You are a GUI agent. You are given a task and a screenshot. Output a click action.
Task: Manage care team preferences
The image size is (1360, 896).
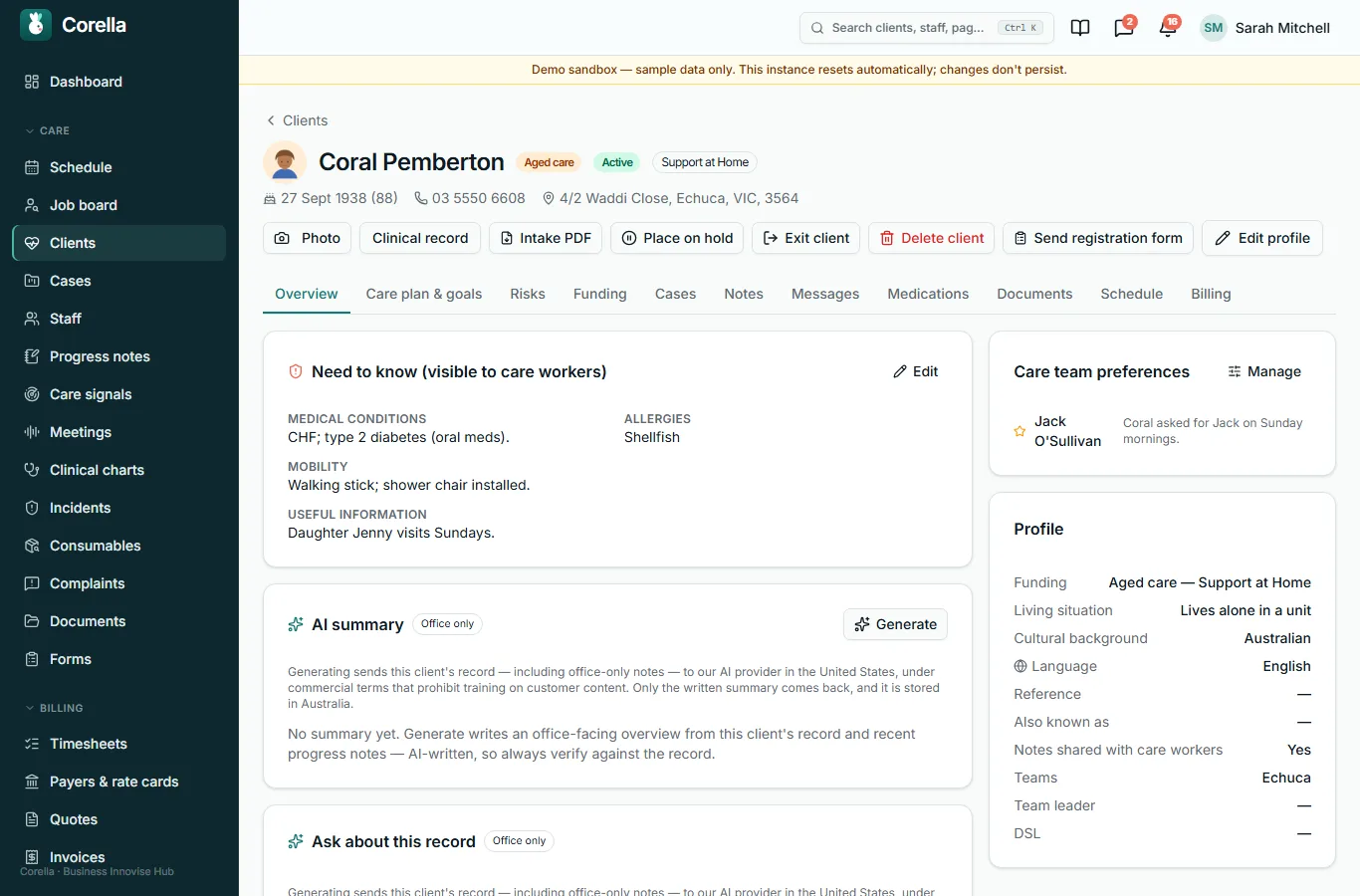pyautogui.click(x=1264, y=371)
